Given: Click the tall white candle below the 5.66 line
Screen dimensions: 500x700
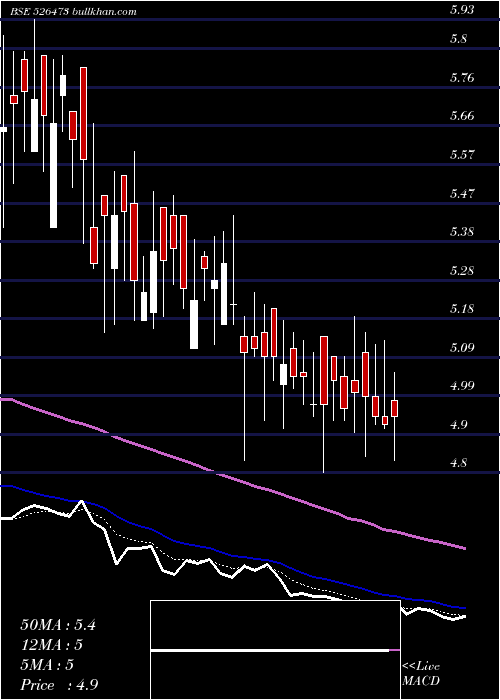Looking at the screenshot, I should point(53,175).
